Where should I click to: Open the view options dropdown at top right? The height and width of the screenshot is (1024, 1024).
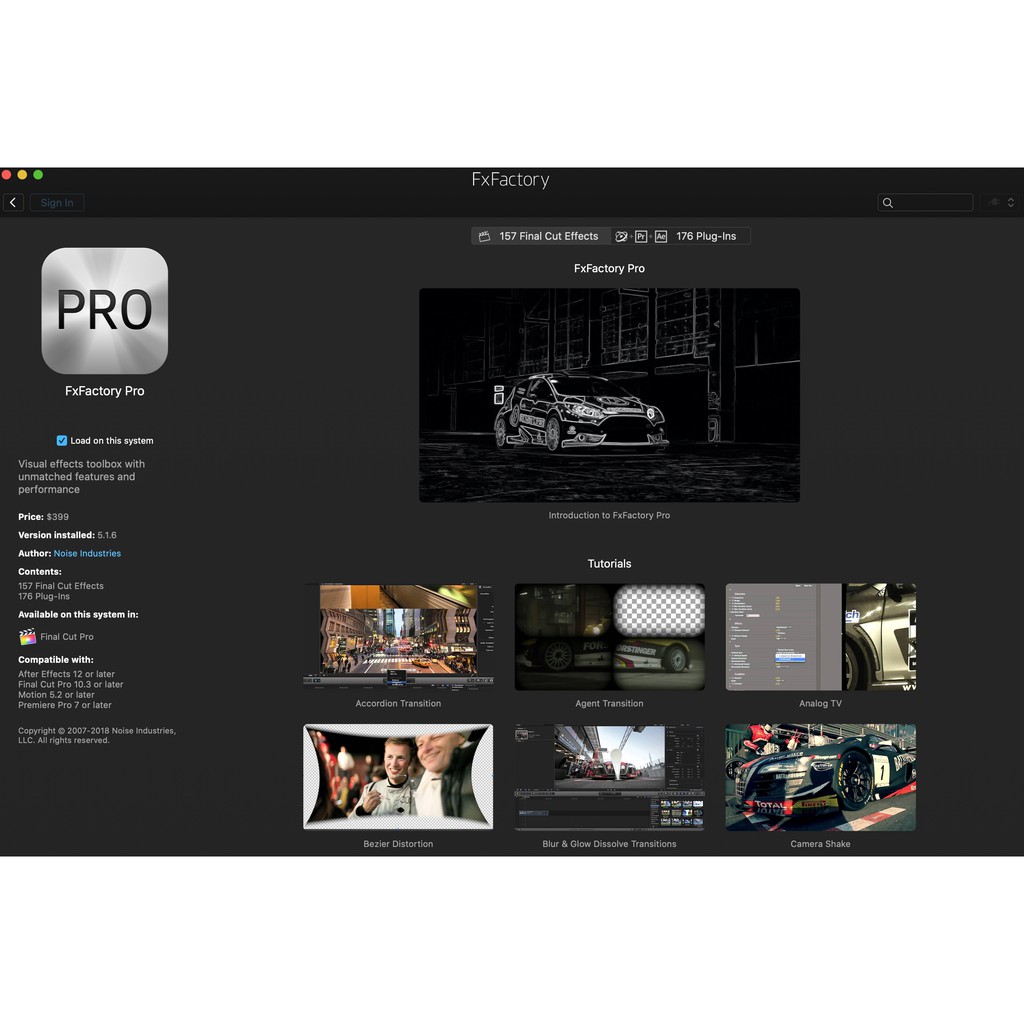tap(1001, 203)
